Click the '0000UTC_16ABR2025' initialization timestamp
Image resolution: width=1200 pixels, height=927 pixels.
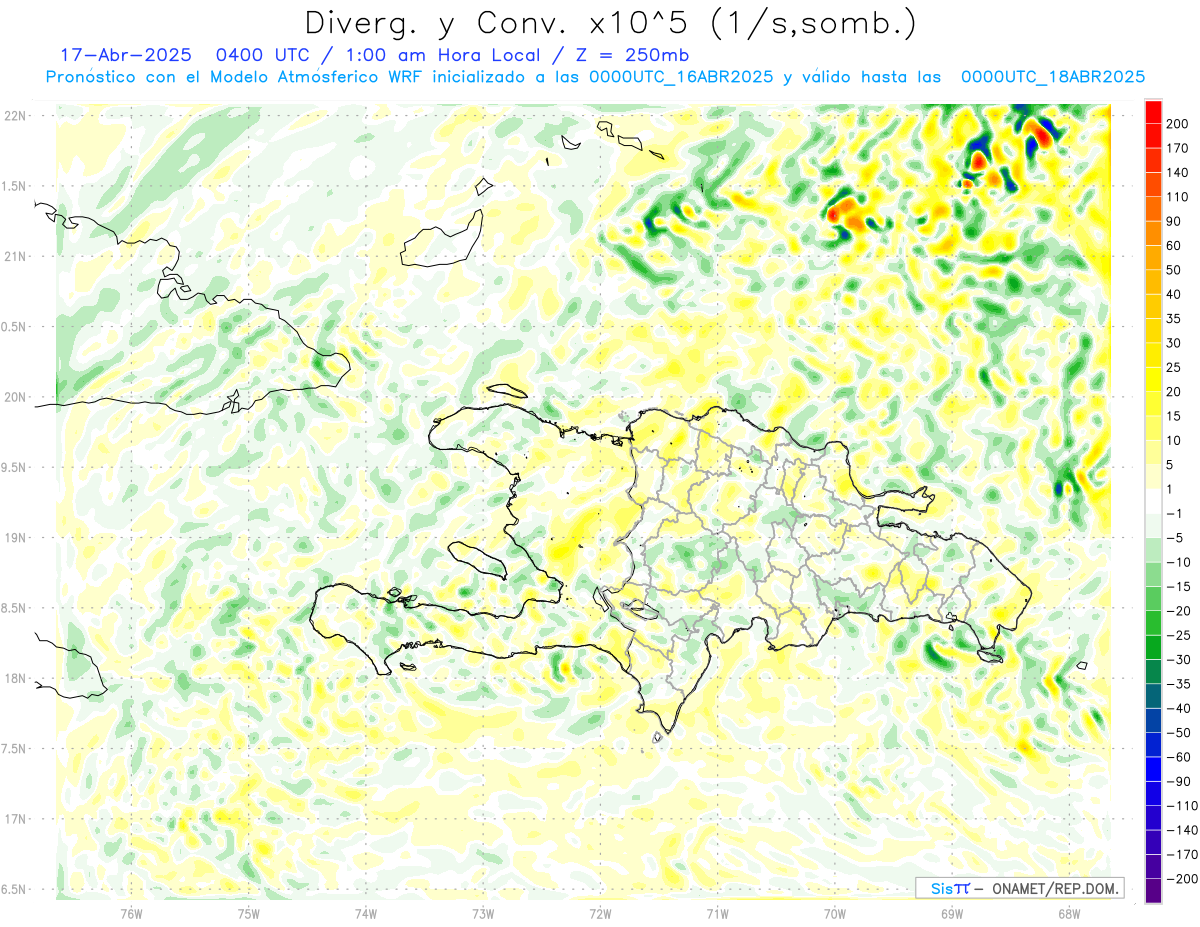click(680, 77)
